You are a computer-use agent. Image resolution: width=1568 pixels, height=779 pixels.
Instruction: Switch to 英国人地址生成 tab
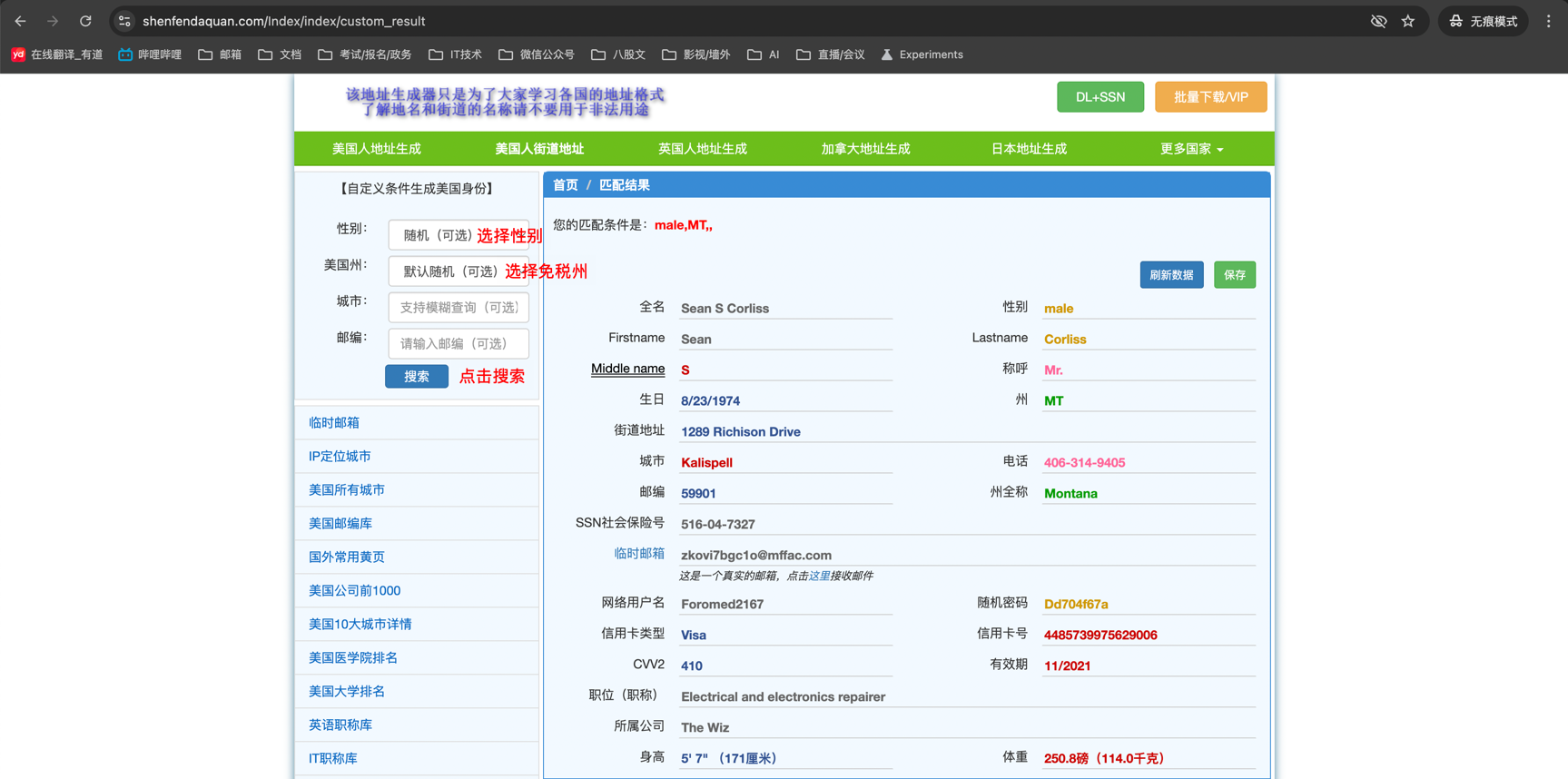click(702, 149)
